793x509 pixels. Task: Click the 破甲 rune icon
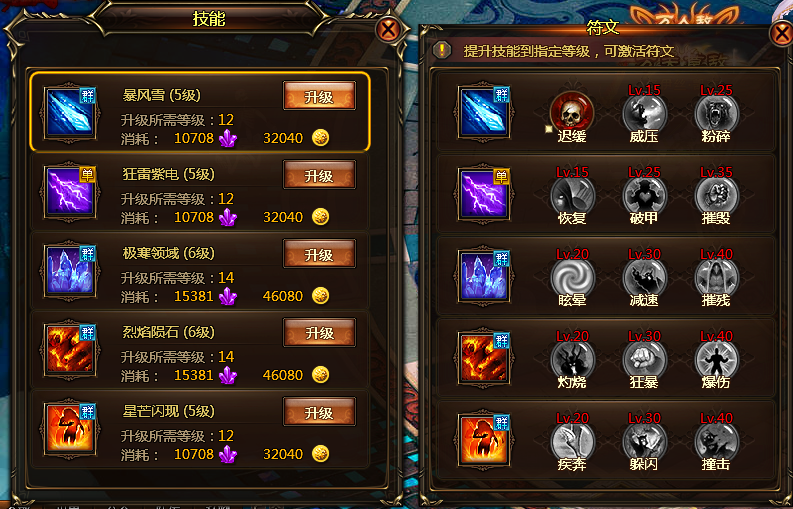coord(644,195)
